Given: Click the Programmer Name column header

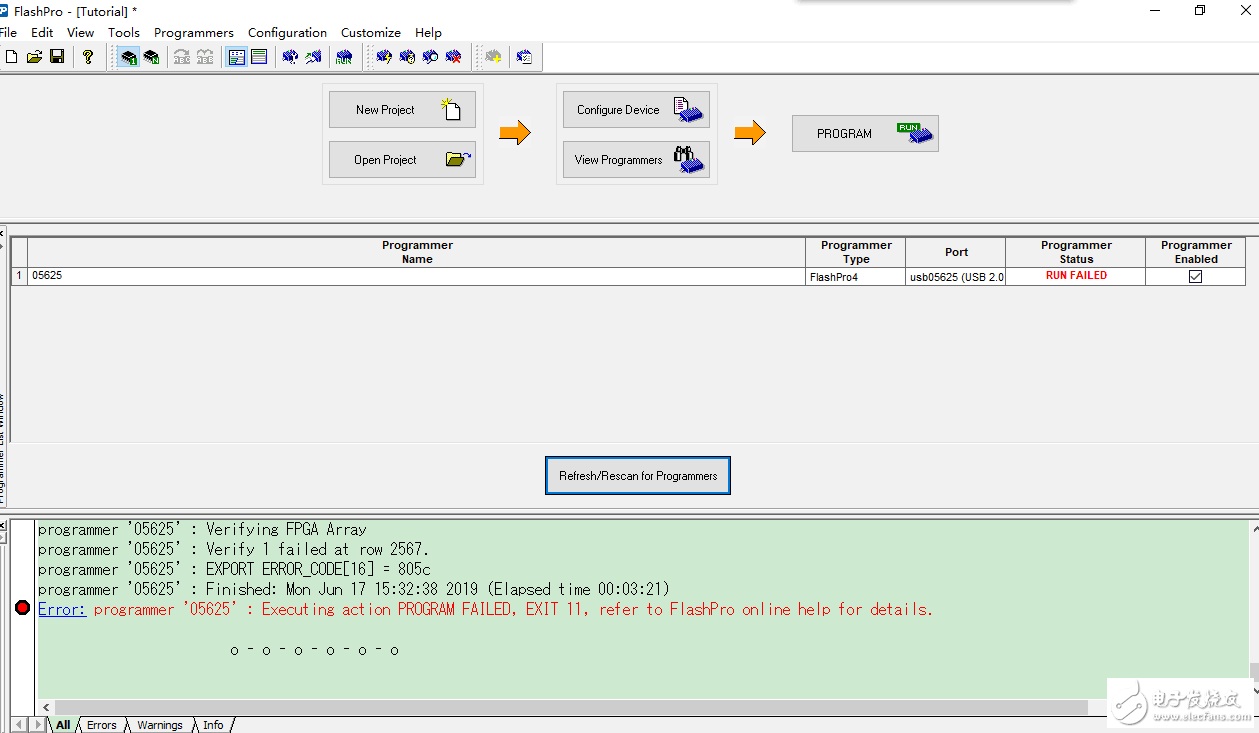Looking at the screenshot, I should [417, 252].
